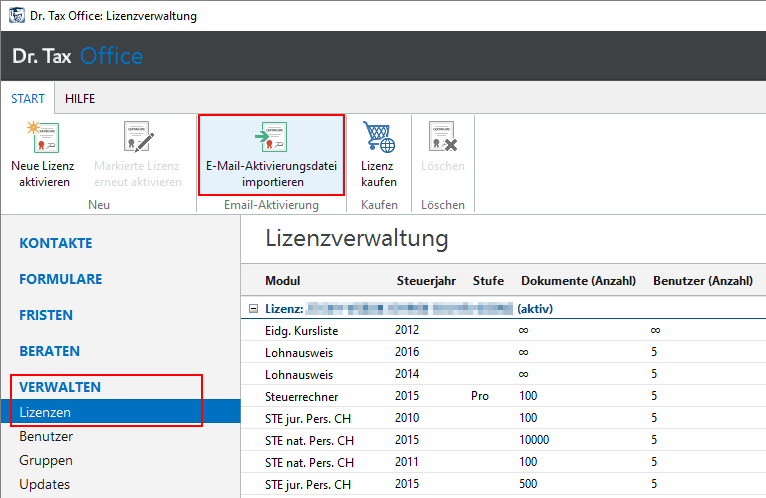Sort by Dokumente (Anzahl) column header
The image size is (766, 498).
tap(578, 281)
